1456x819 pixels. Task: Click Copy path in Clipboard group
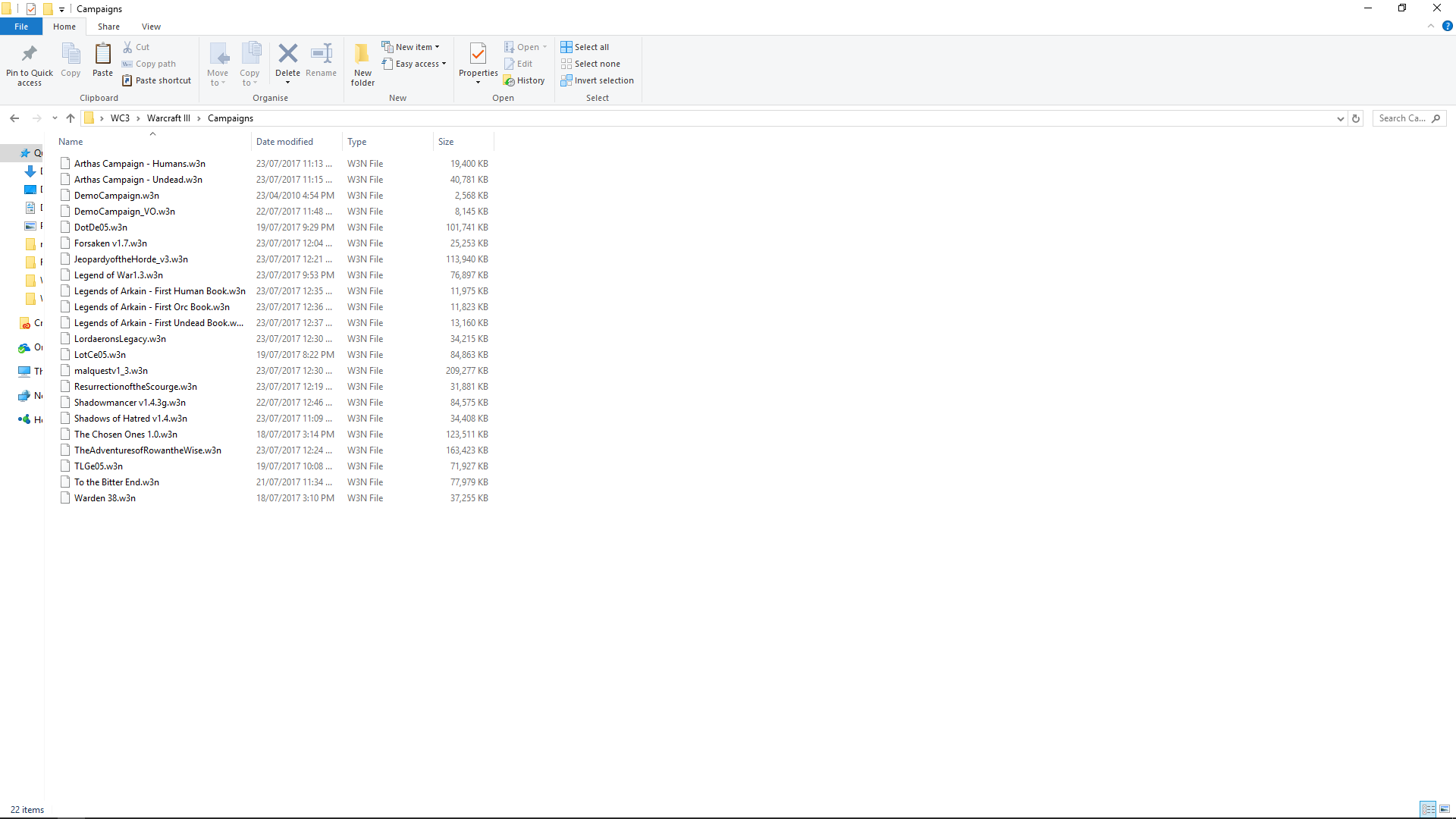click(149, 64)
